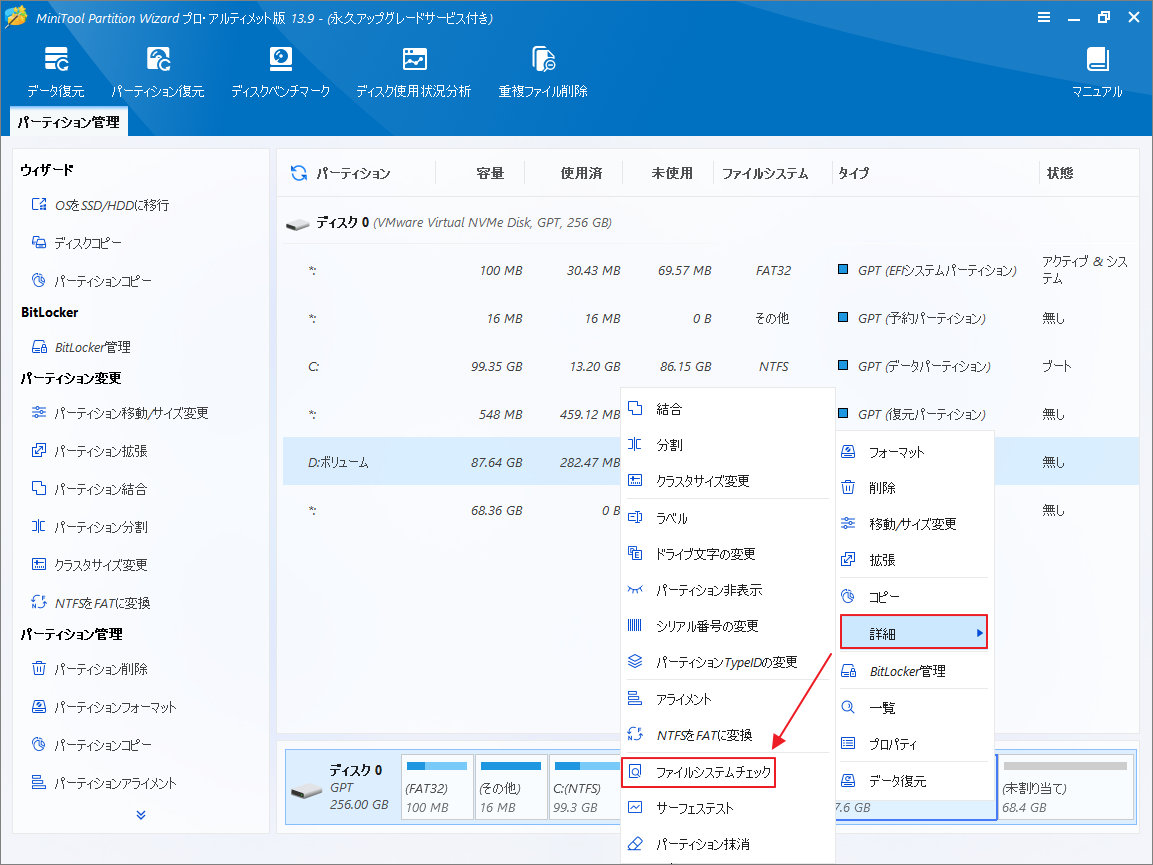Select the ディスク 0 header row

pyautogui.click(x=710, y=222)
